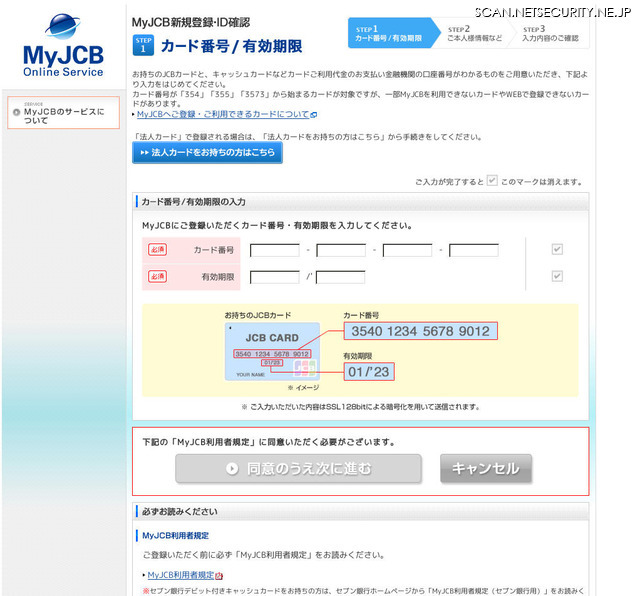The image size is (640, 596).
Task: Focus second card number input field
Action: click(341, 250)
